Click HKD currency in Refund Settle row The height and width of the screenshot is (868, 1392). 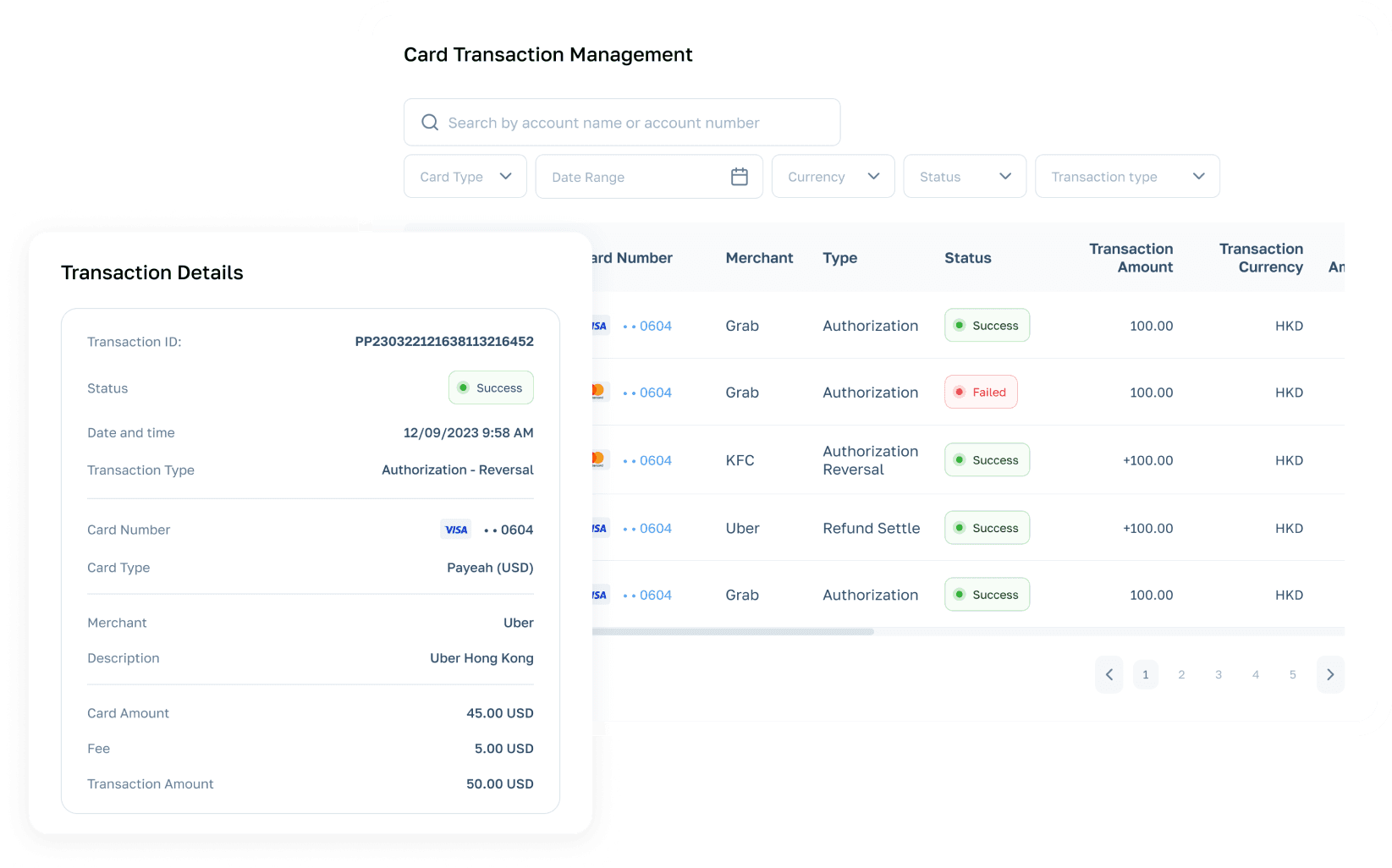[1289, 528]
